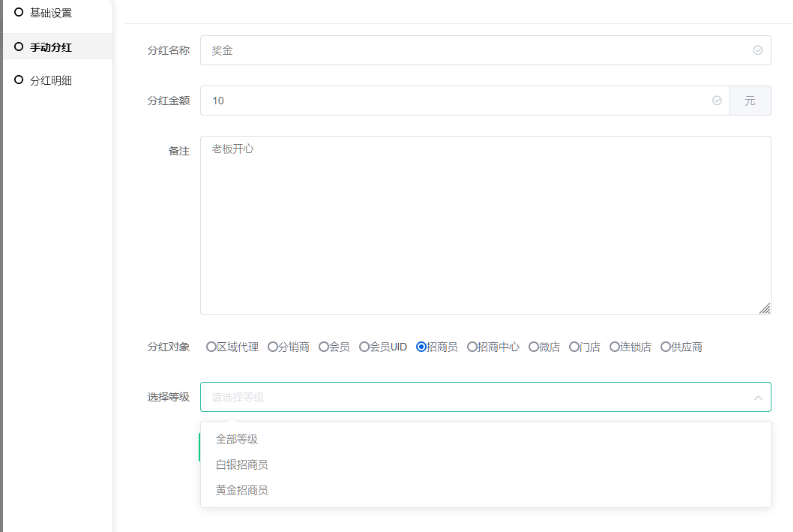This screenshot has height=532, width=793.
Task: Select the 会员UID radio button
Action: pyautogui.click(x=364, y=347)
